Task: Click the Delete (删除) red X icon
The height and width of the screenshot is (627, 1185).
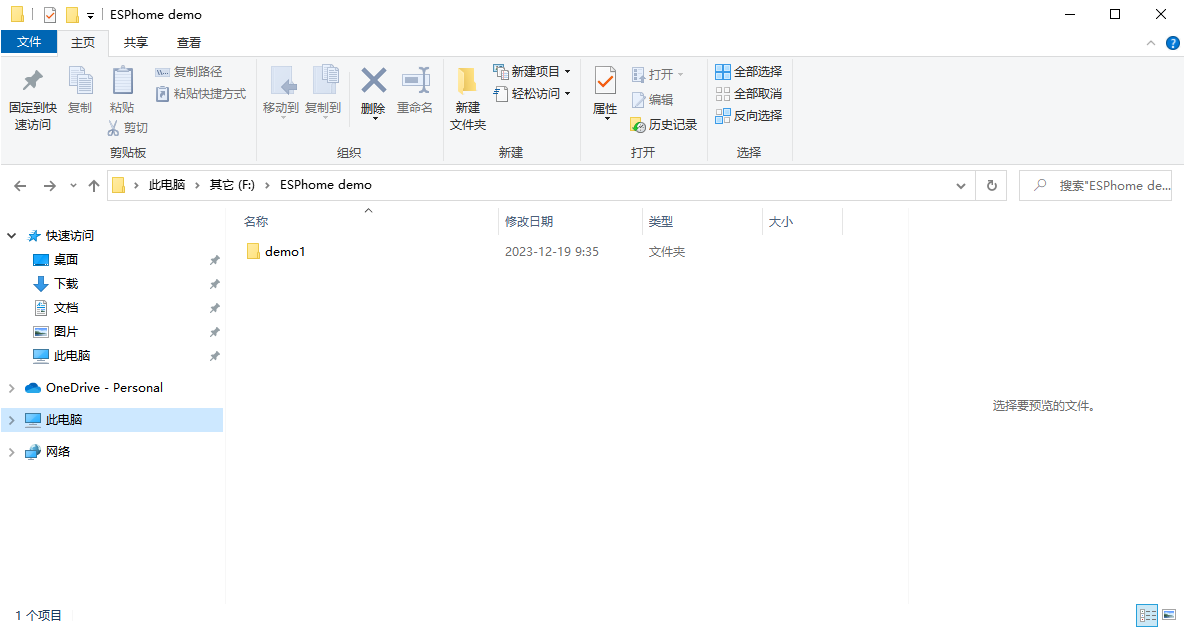Action: [373, 80]
